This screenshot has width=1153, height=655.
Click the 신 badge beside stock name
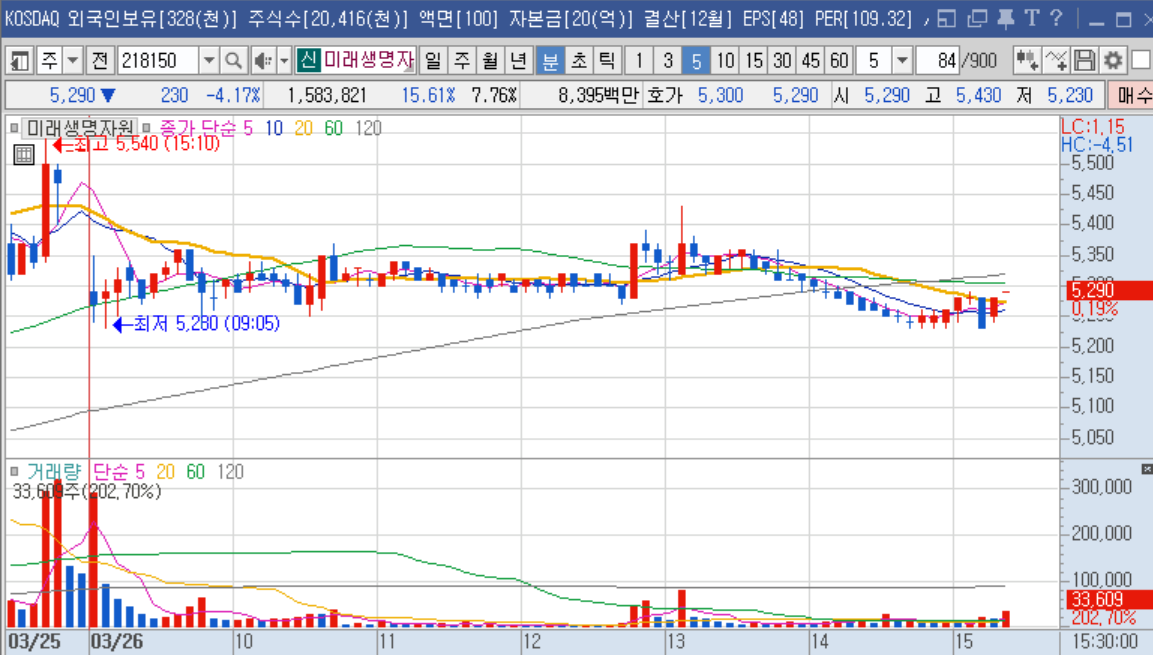click(x=308, y=60)
